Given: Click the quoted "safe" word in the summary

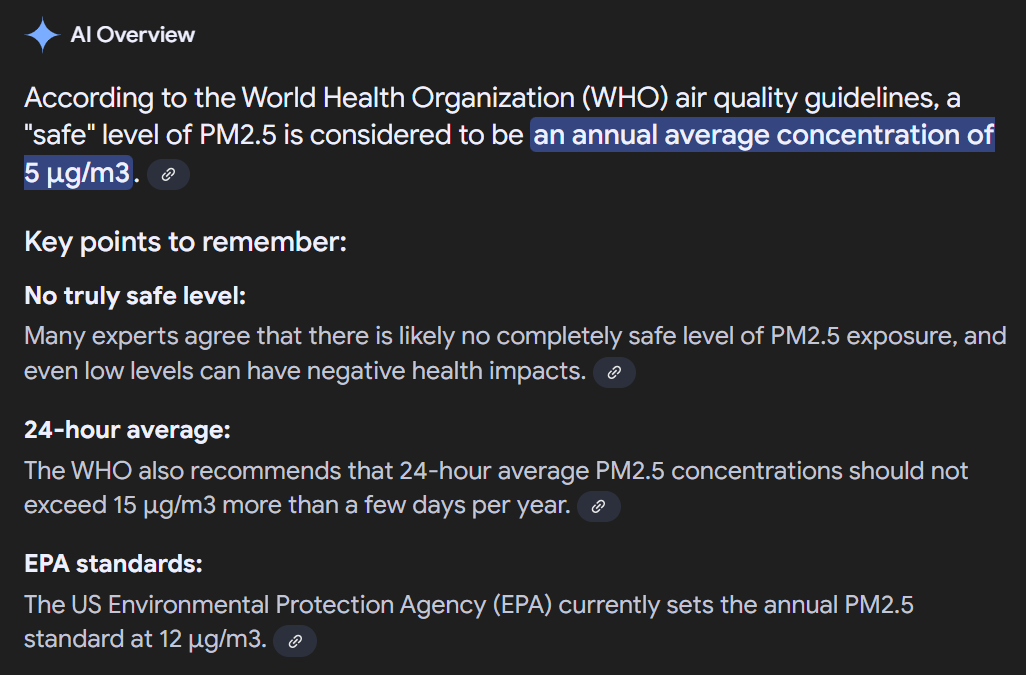Looking at the screenshot, I should [60, 135].
